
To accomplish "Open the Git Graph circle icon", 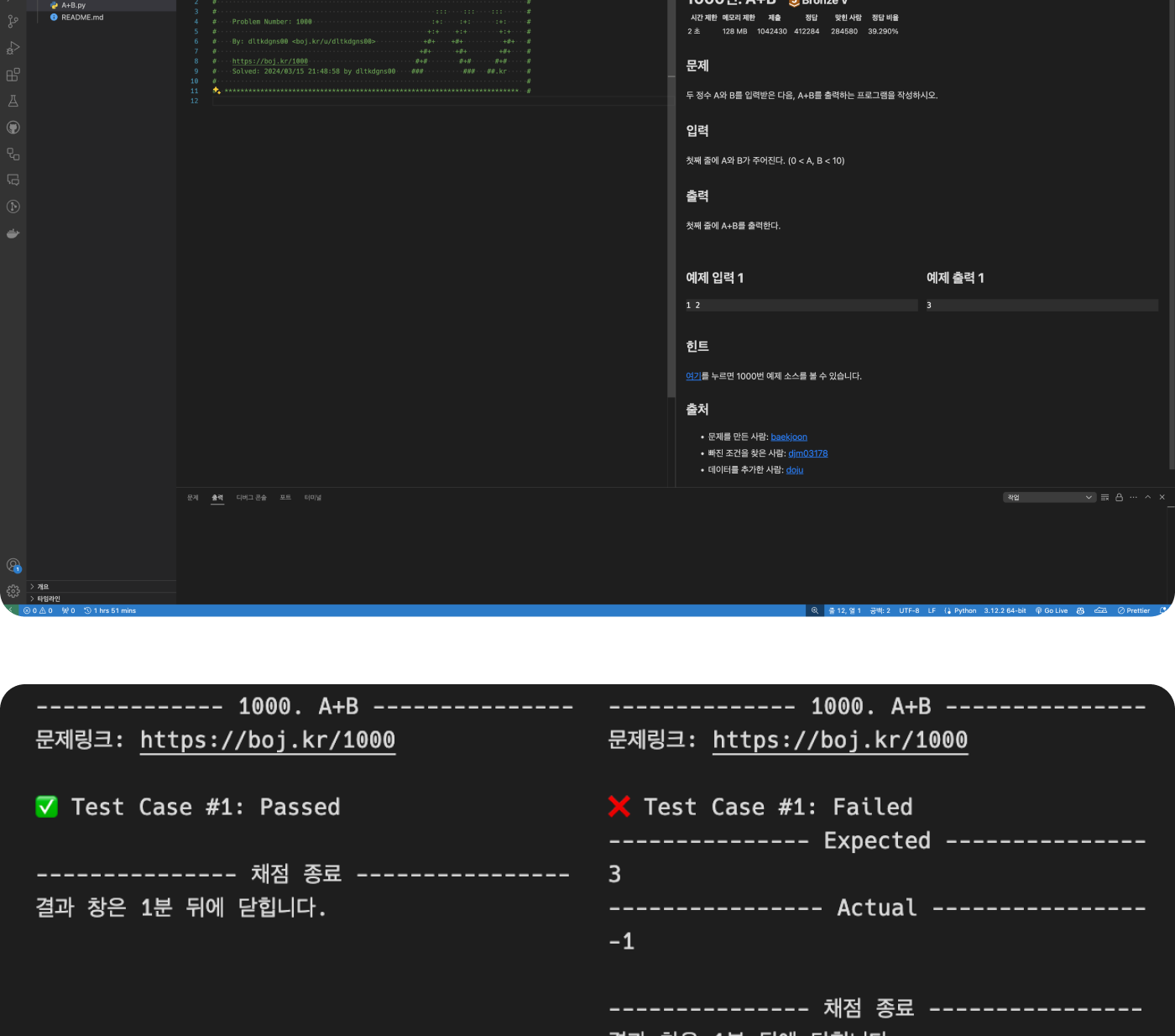I will pos(13,207).
